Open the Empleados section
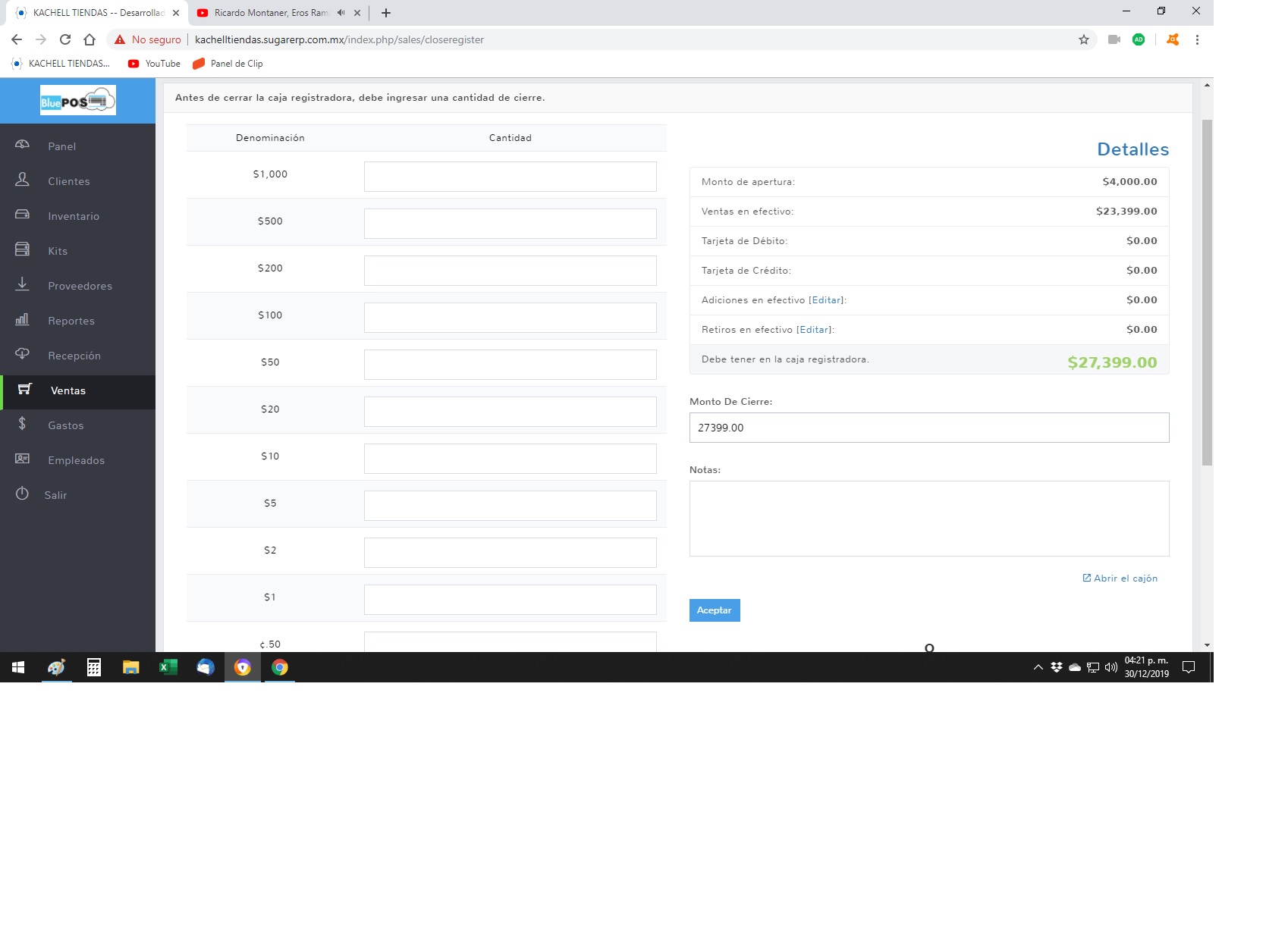The image size is (1288, 925). coord(77,460)
